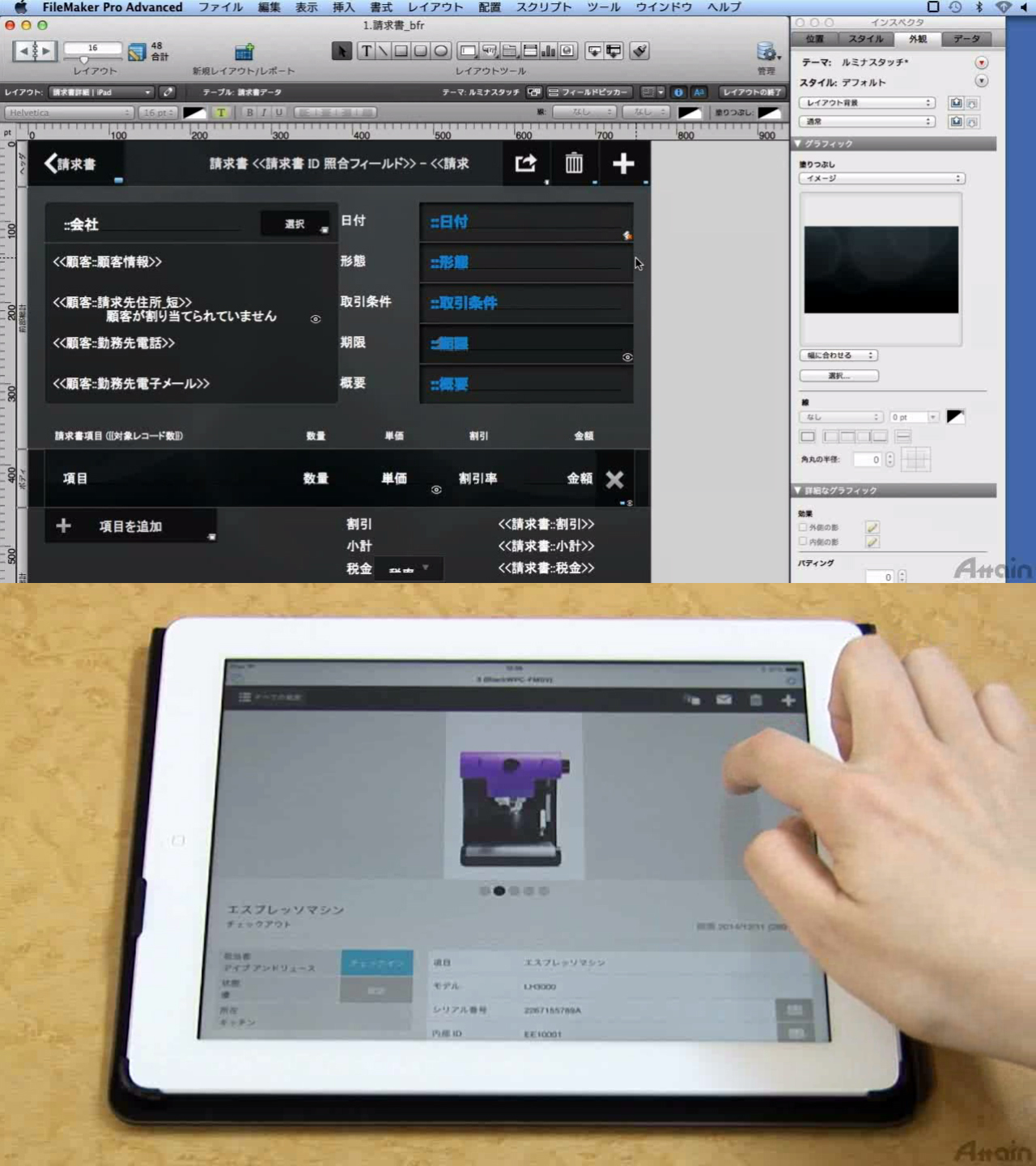Image resolution: width=1036 pixels, height=1166 pixels.
Task: Click the 塗りつぶし fill color swatch in format bar
Action: (x=769, y=113)
